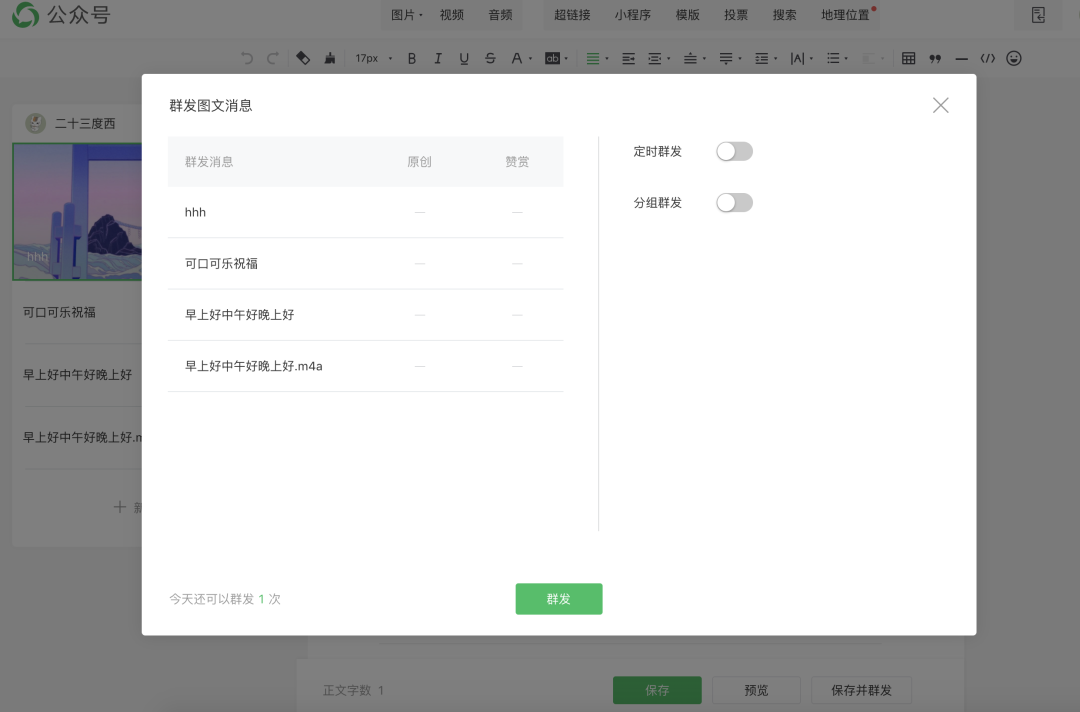Insert 超链接 from the top menu

point(572,14)
